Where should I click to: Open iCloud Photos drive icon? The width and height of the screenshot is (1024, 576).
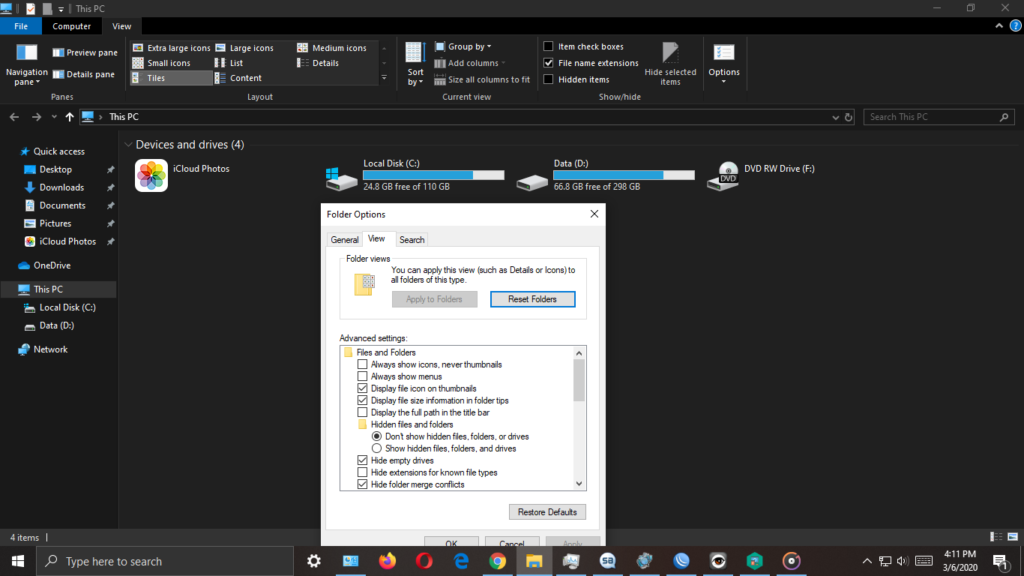151,176
